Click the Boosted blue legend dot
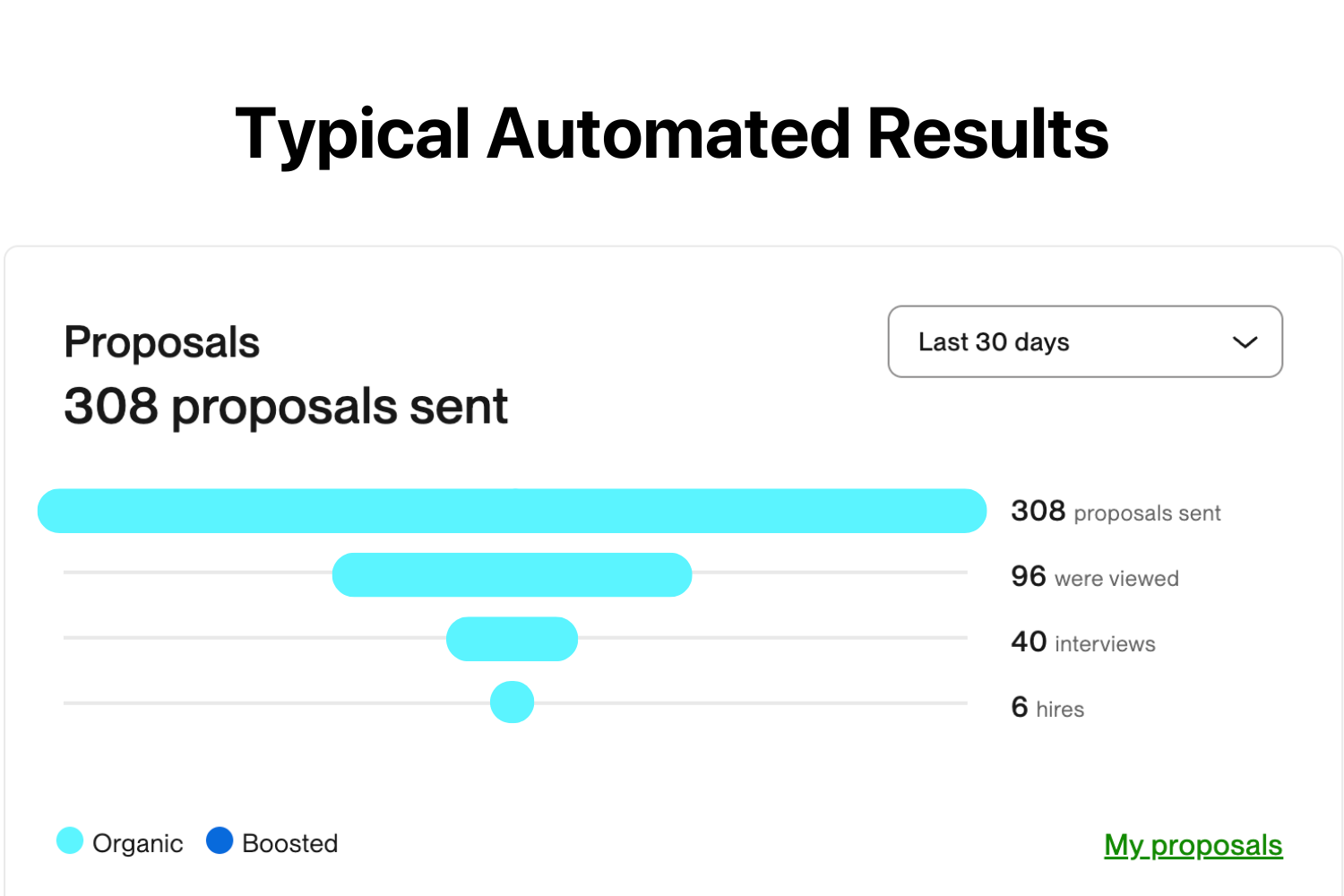This screenshot has height=896, width=1344. point(220,840)
